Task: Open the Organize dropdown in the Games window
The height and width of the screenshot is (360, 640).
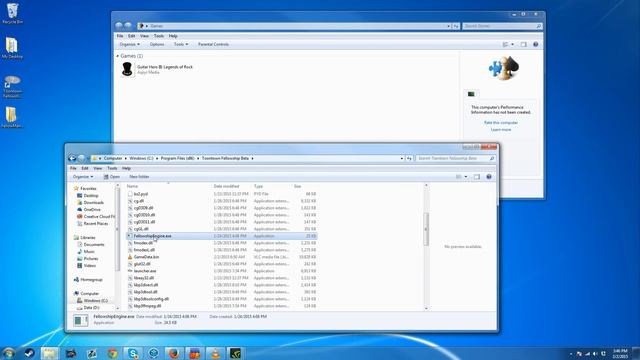Action: [x=129, y=44]
